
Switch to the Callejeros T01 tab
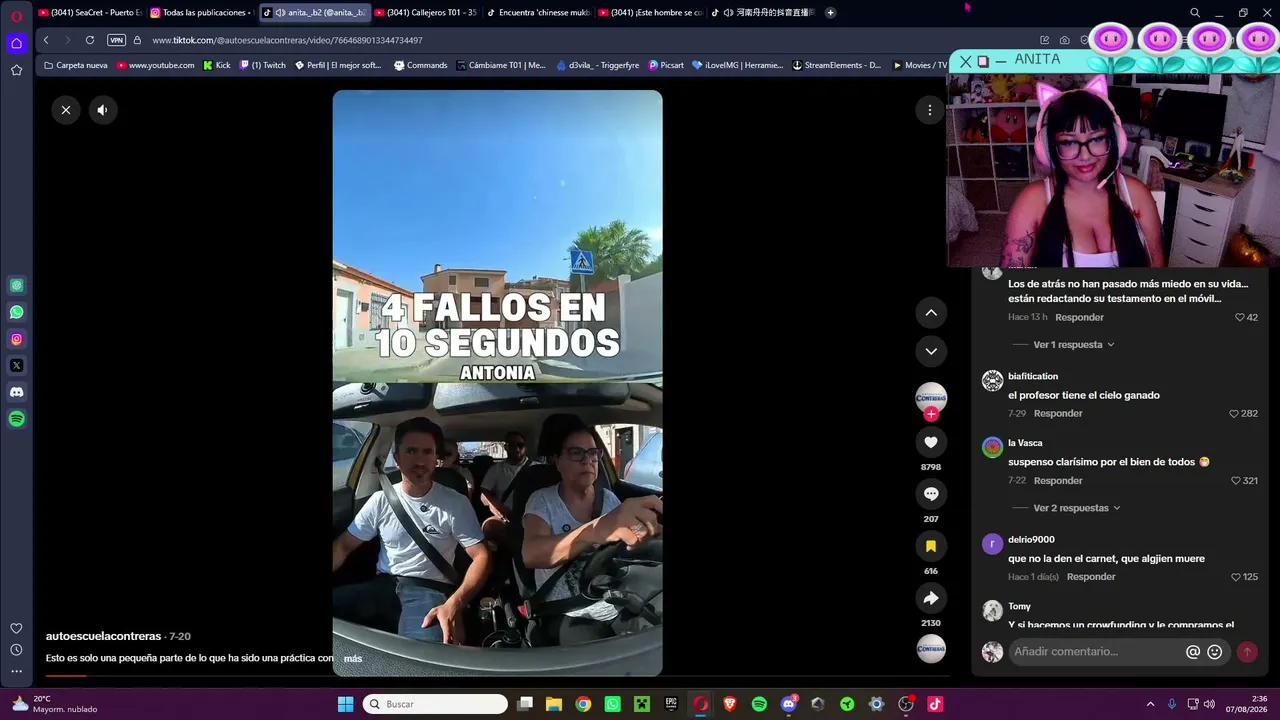pos(426,13)
